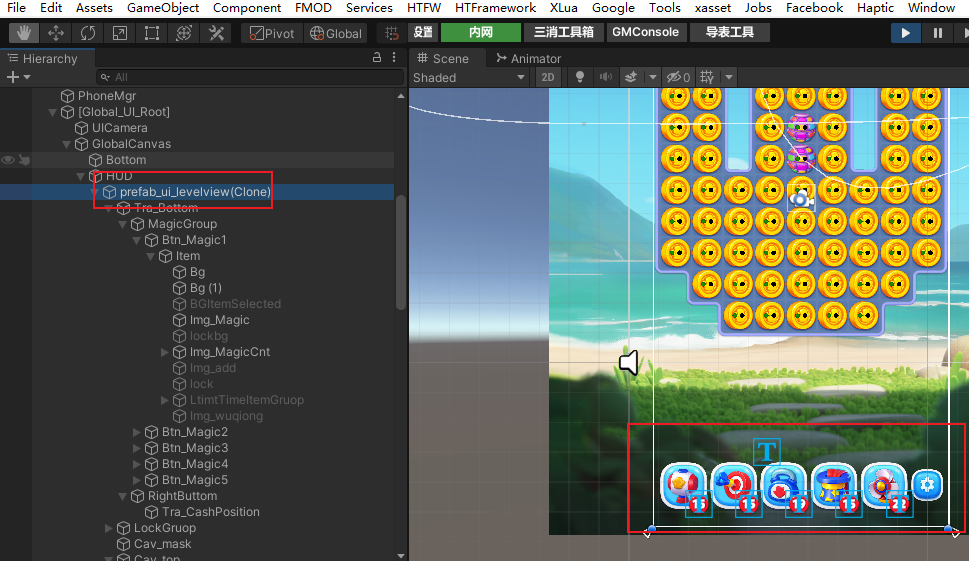Click the blue gear settings button in Scene
This screenshot has height=561, width=969.
coord(927,485)
